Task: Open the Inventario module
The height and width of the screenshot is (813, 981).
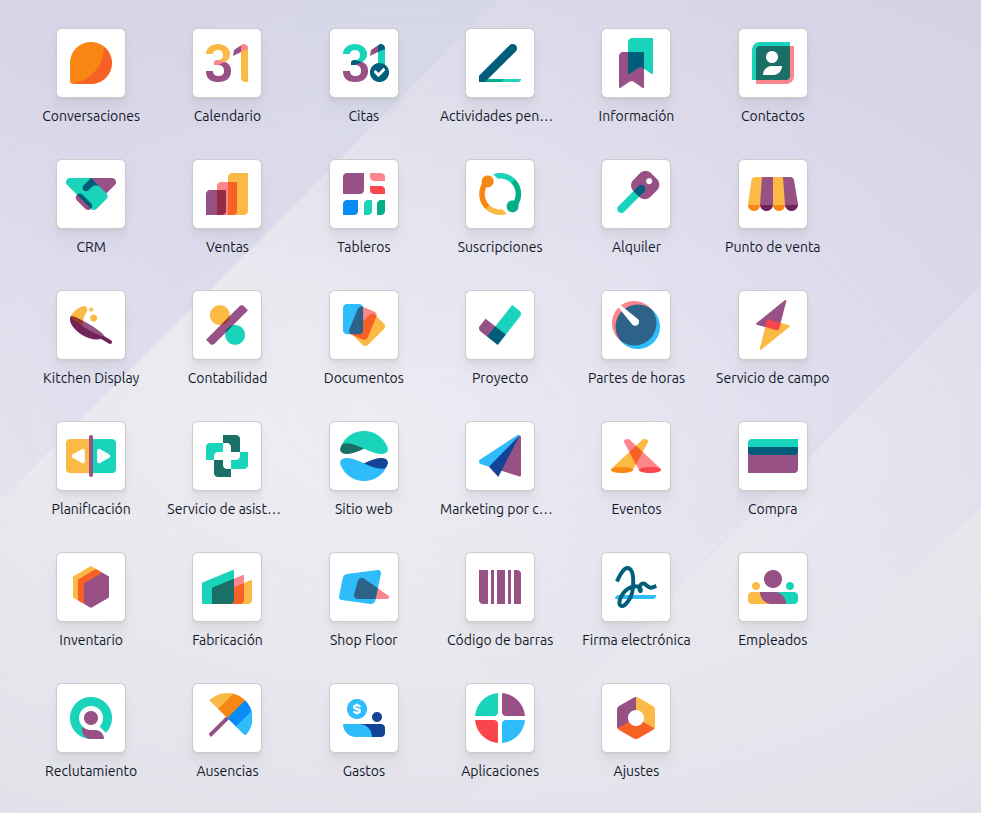Action: (x=91, y=586)
